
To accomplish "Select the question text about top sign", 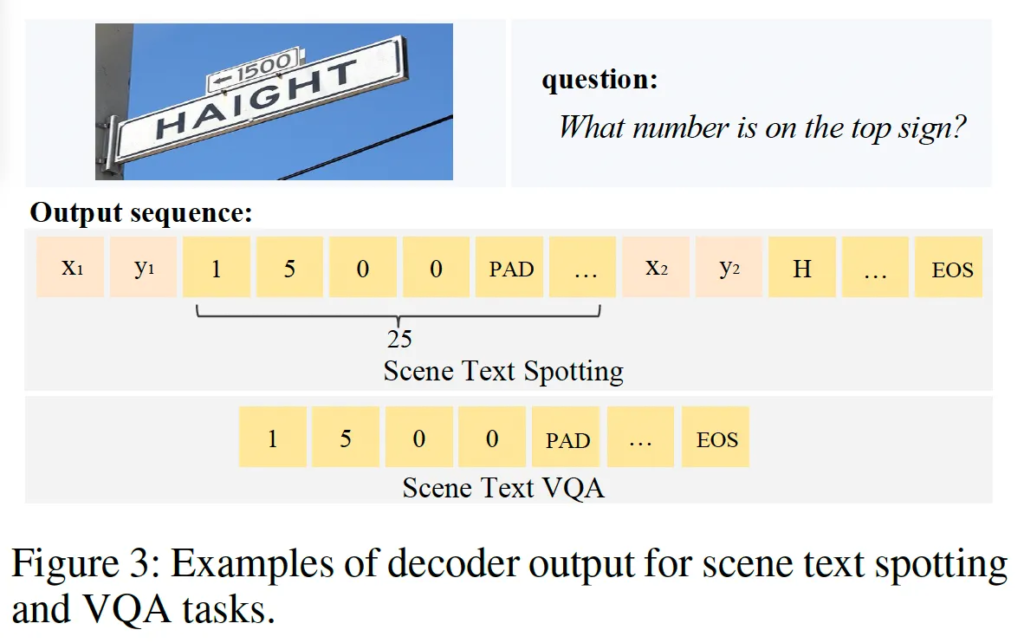I will pos(764,127).
